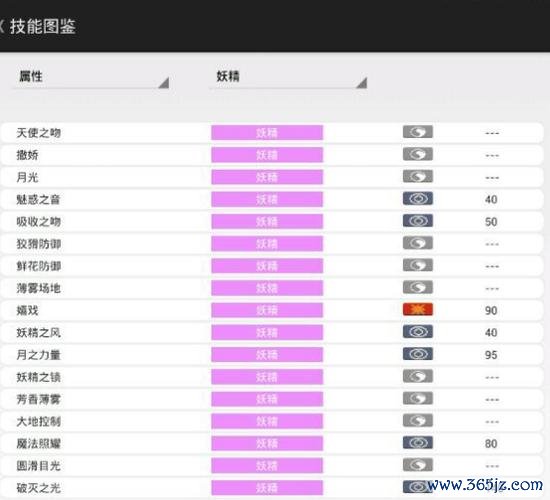Viewport: 550px width, 500px height.
Task: Select the 鲜花防御 skill name
Action: click(x=39, y=266)
